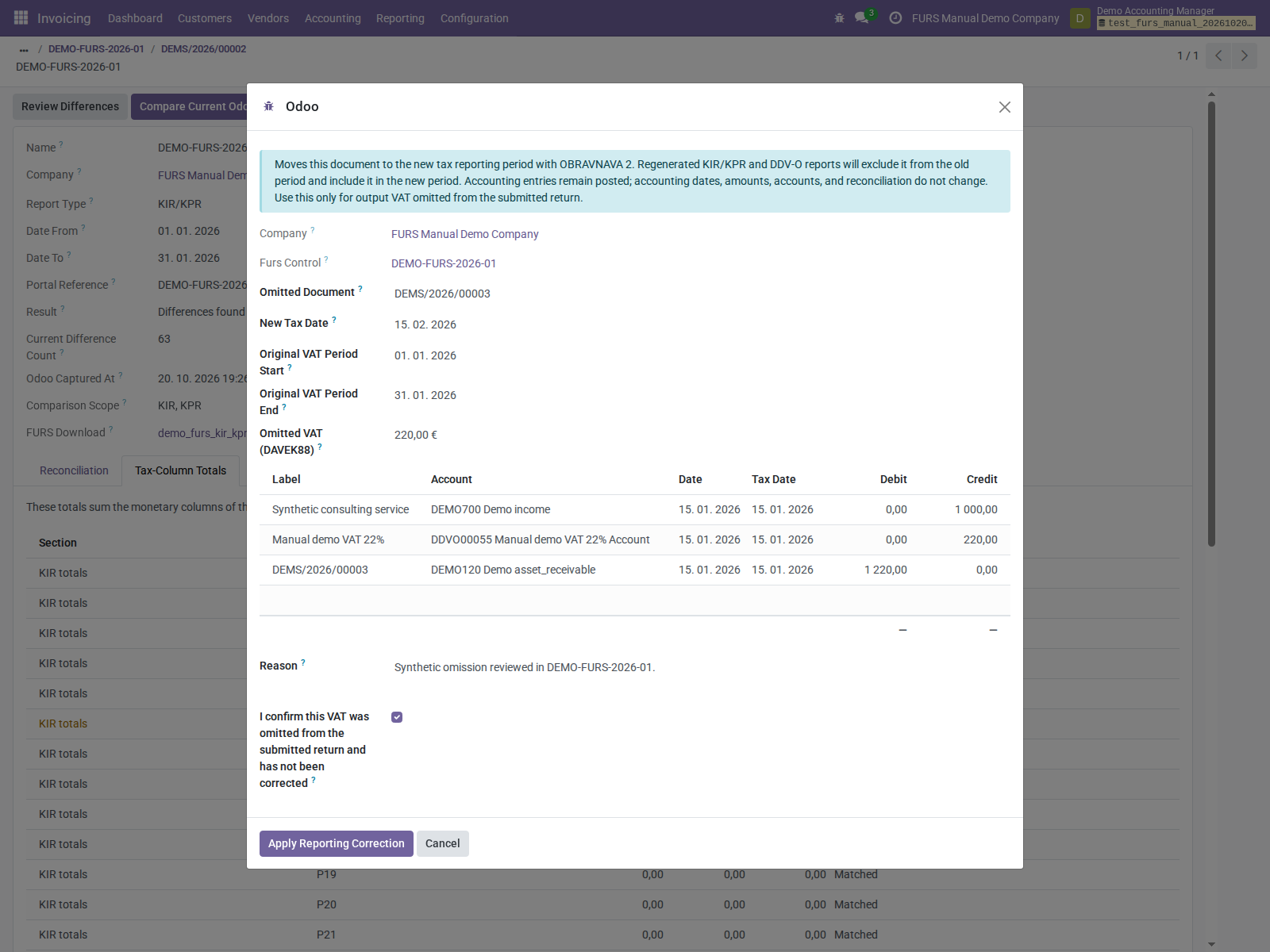This screenshot has width=1270, height=952.
Task: Open the Configuration menu
Action: (x=475, y=18)
